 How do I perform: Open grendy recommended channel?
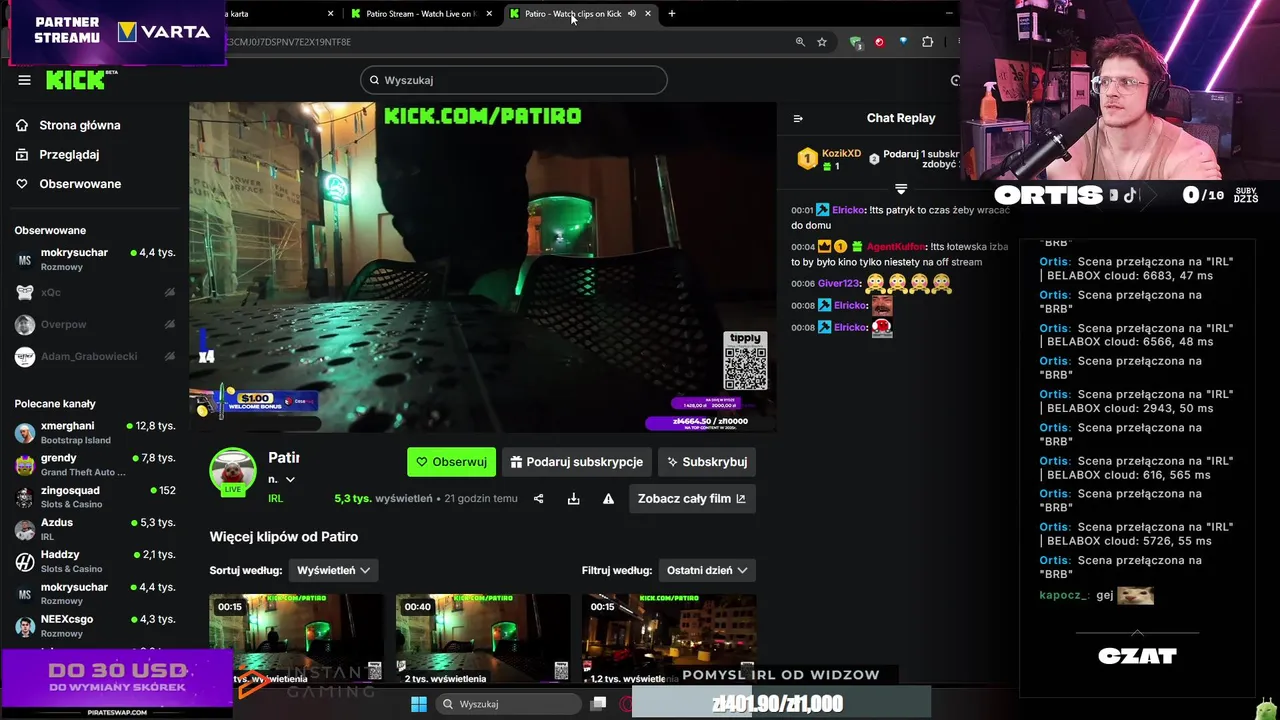[95, 464]
